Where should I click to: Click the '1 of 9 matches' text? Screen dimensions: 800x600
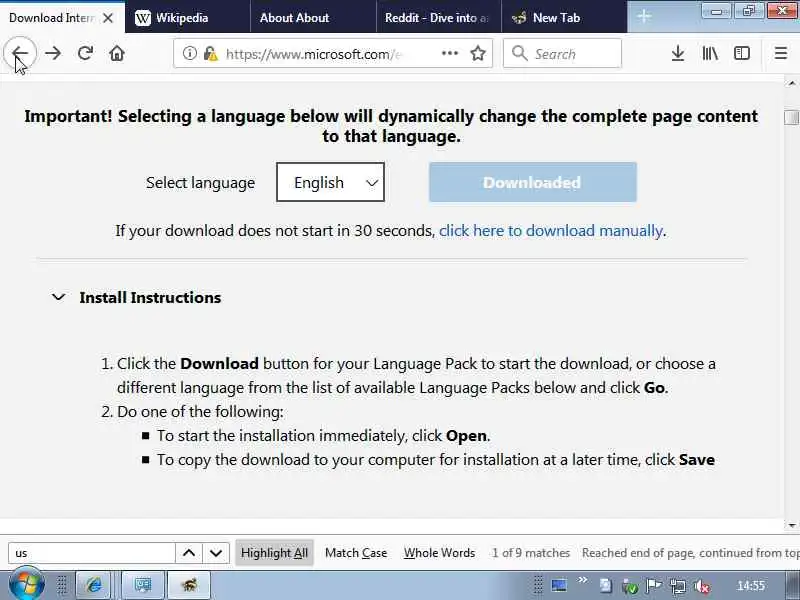(531, 553)
